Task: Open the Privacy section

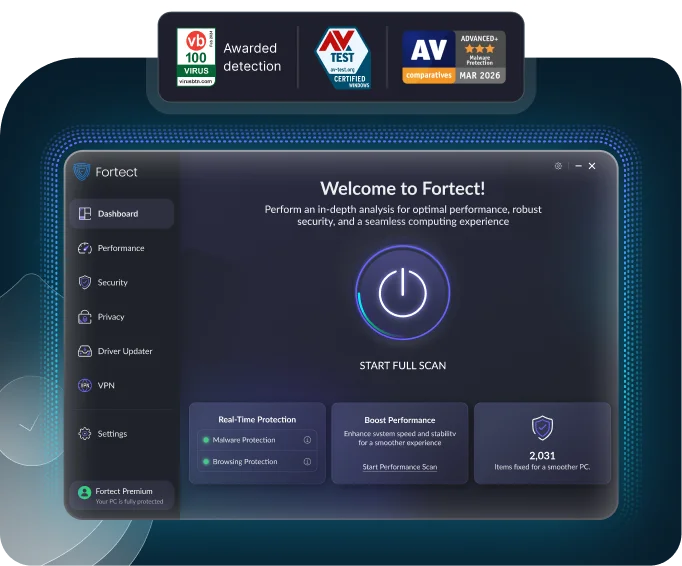Action: [122, 317]
